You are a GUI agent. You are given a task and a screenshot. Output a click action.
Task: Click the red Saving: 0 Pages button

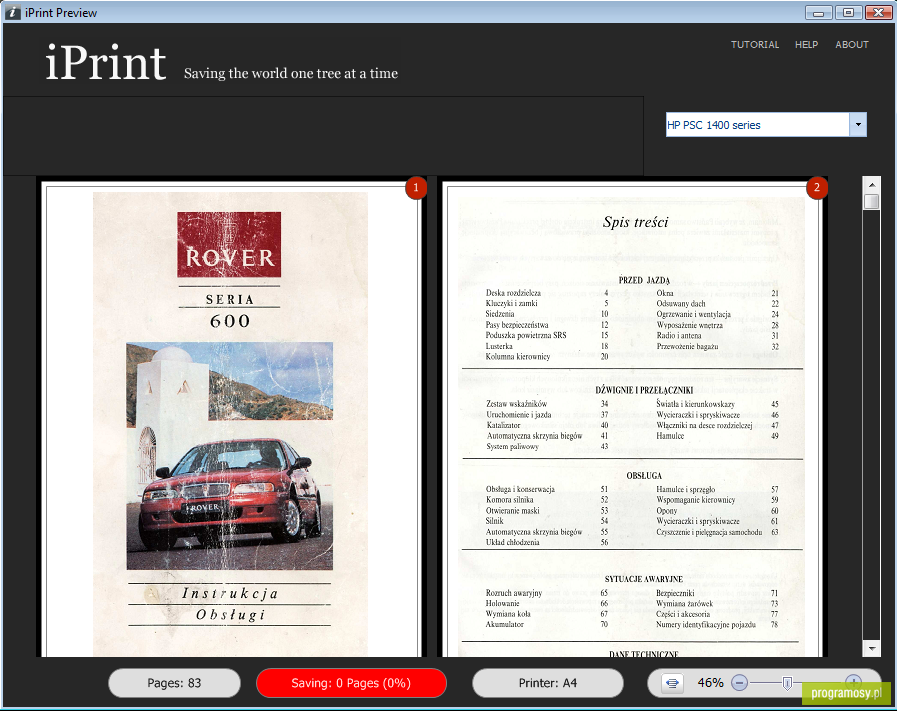point(351,683)
